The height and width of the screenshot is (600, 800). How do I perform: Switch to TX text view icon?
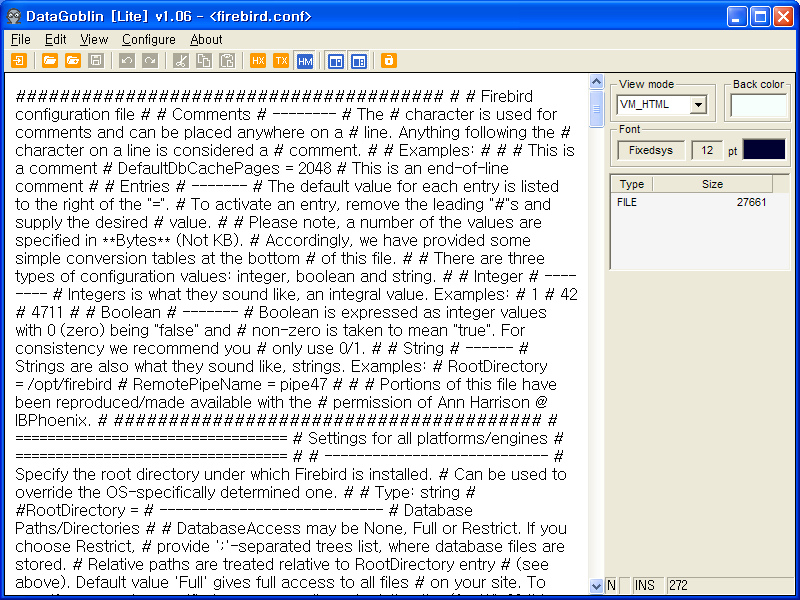tap(282, 61)
